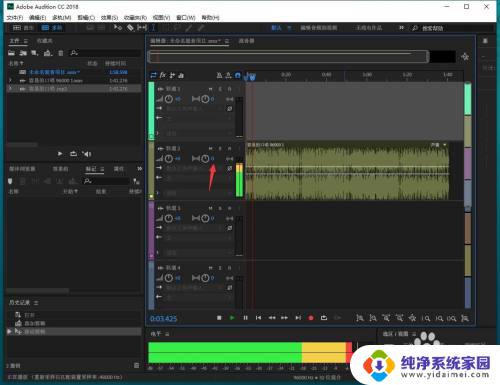
Task: Select the Edit Audio to Video workspace
Action: 319,28
